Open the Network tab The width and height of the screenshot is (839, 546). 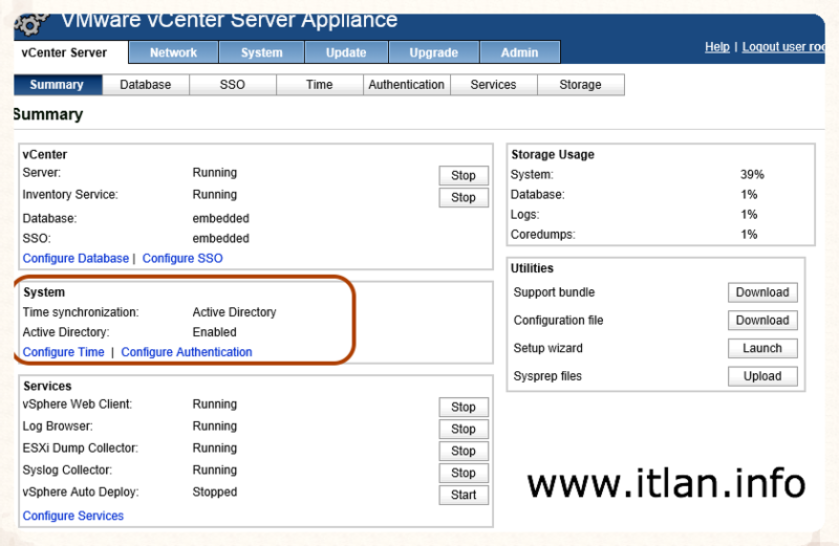tap(173, 53)
